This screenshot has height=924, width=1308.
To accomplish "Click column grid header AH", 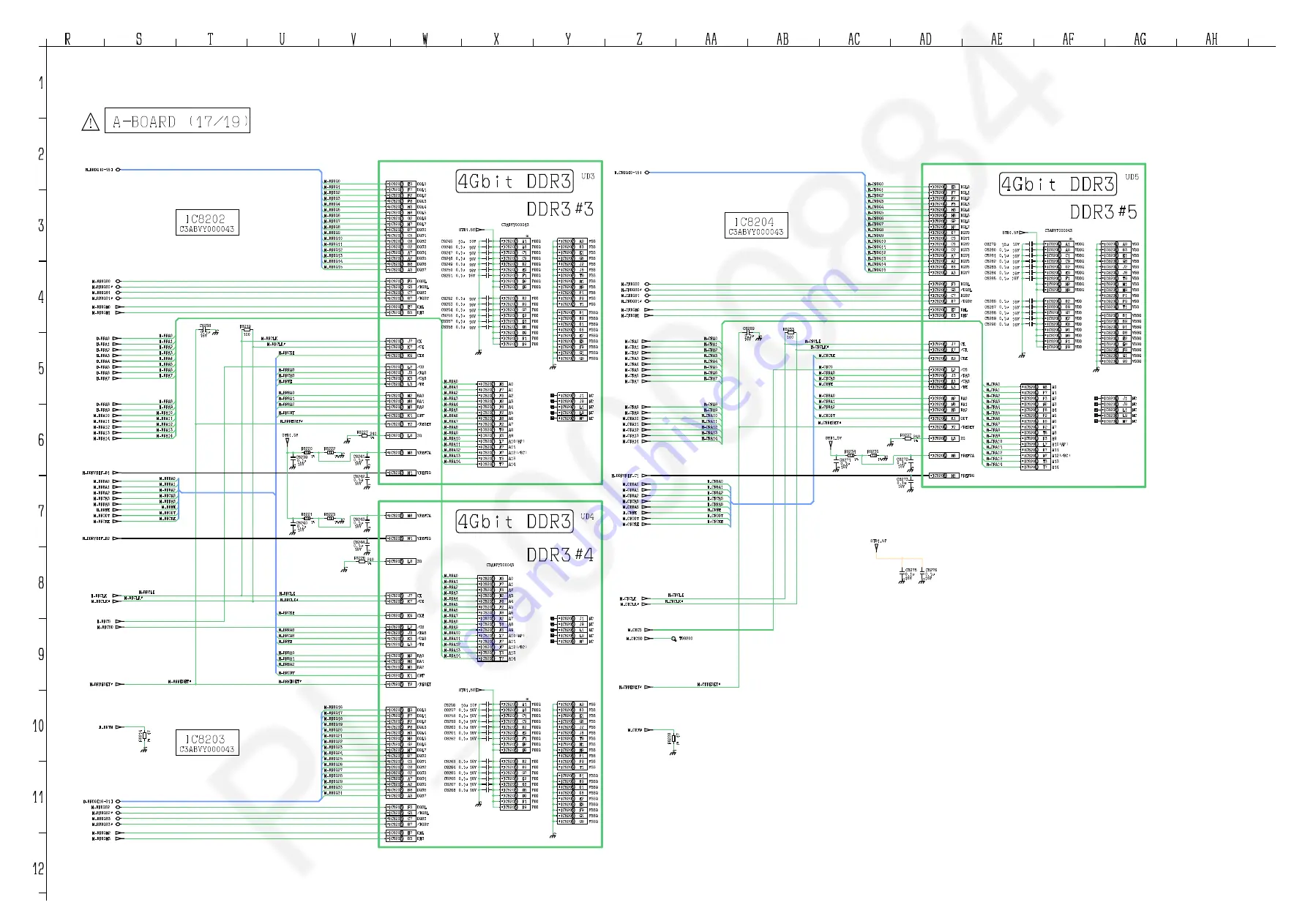I will (x=1211, y=40).
